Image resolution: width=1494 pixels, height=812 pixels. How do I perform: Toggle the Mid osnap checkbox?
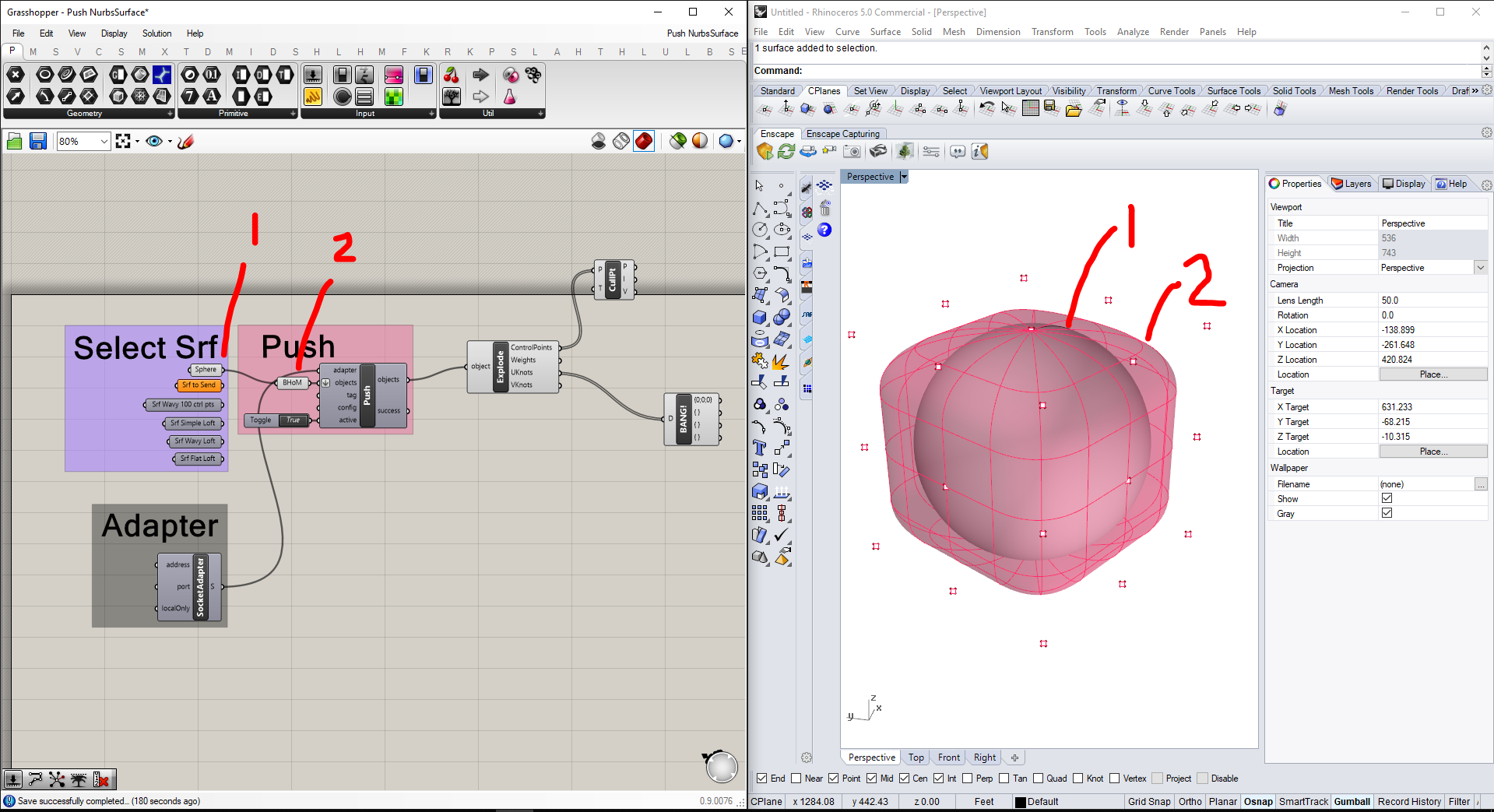coord(872,778)
